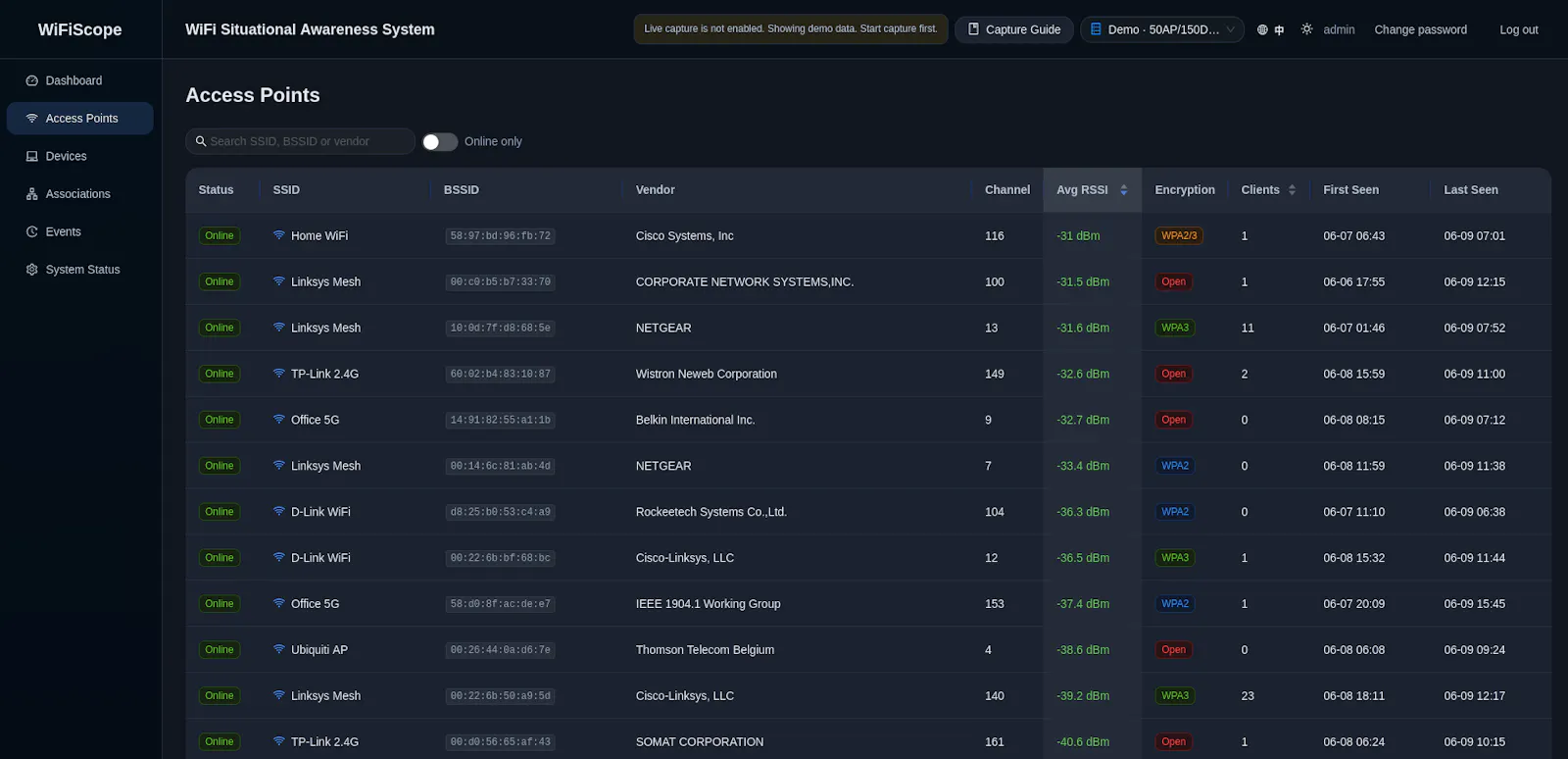
Task: Click the Wi-Fi icon of Office 5G, channel 153
Action: [x=279, y=604]
